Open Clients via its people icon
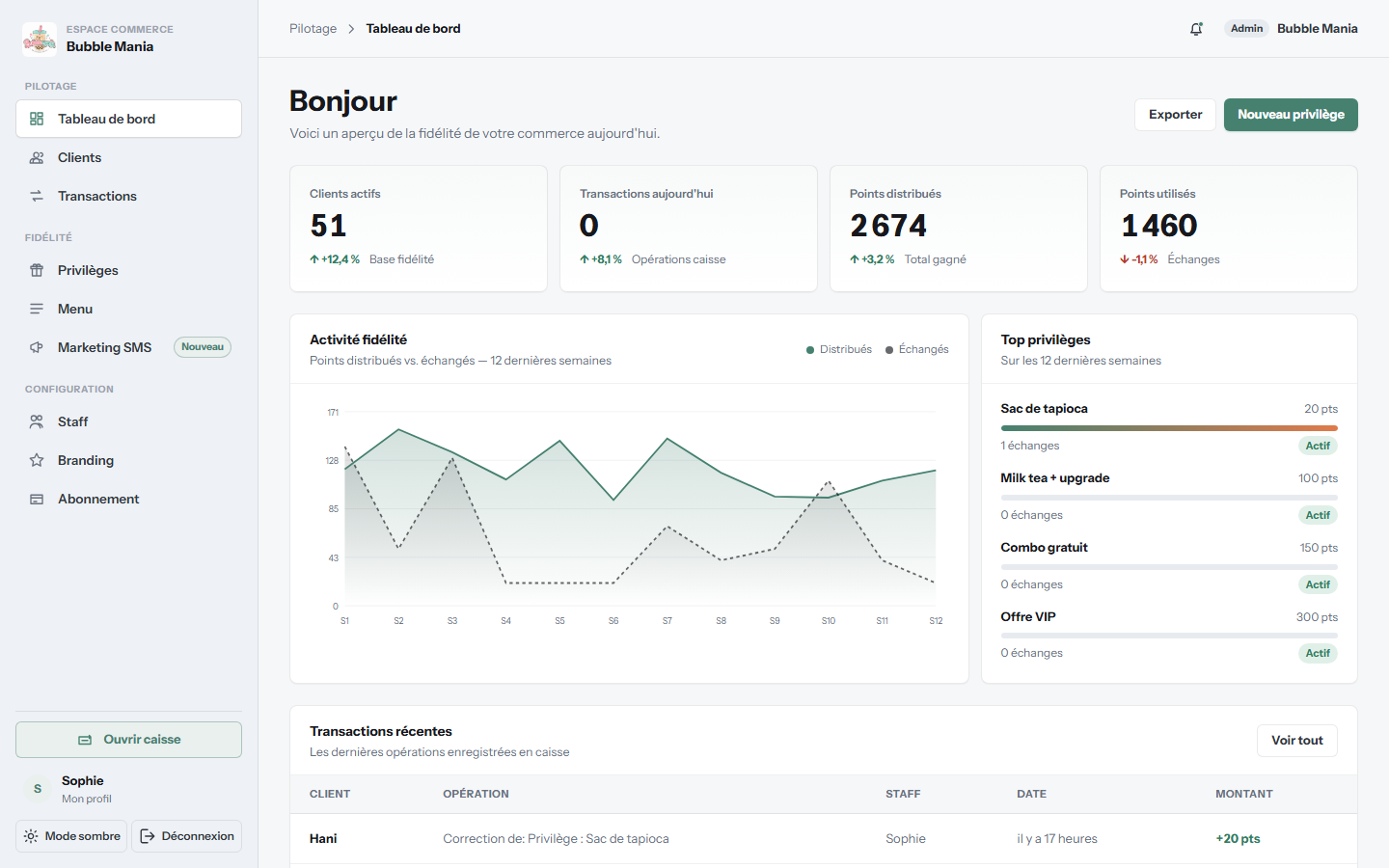This screenshot has width=1389, height=868. tap(37, 157)
